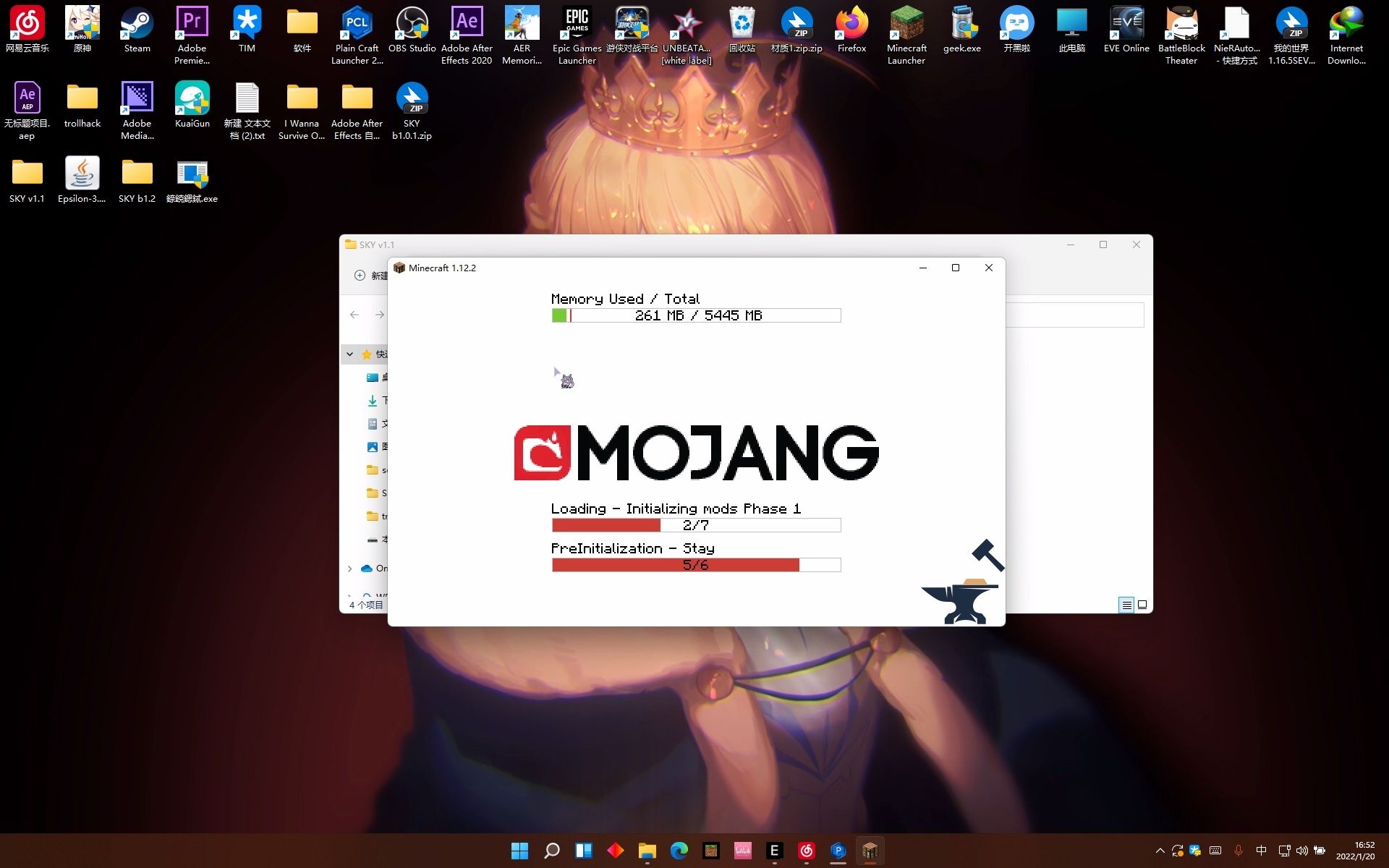
Task: Click the PreInitialization 5/6 progress bar
Action: (x=696, y=565)
